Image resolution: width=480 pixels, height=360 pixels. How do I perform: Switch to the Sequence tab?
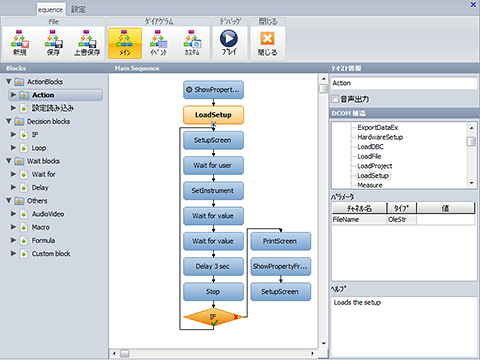50,9
